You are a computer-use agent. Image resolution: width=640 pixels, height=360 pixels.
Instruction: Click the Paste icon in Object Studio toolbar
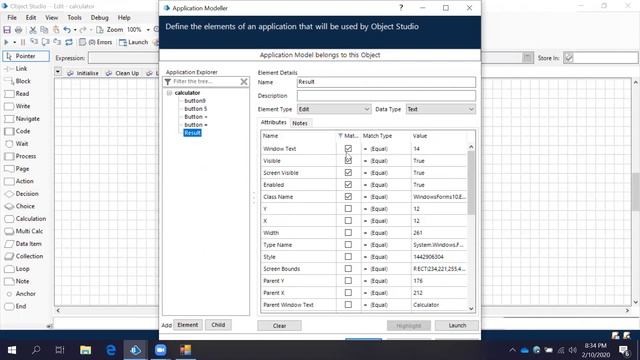tap(56, 30)
